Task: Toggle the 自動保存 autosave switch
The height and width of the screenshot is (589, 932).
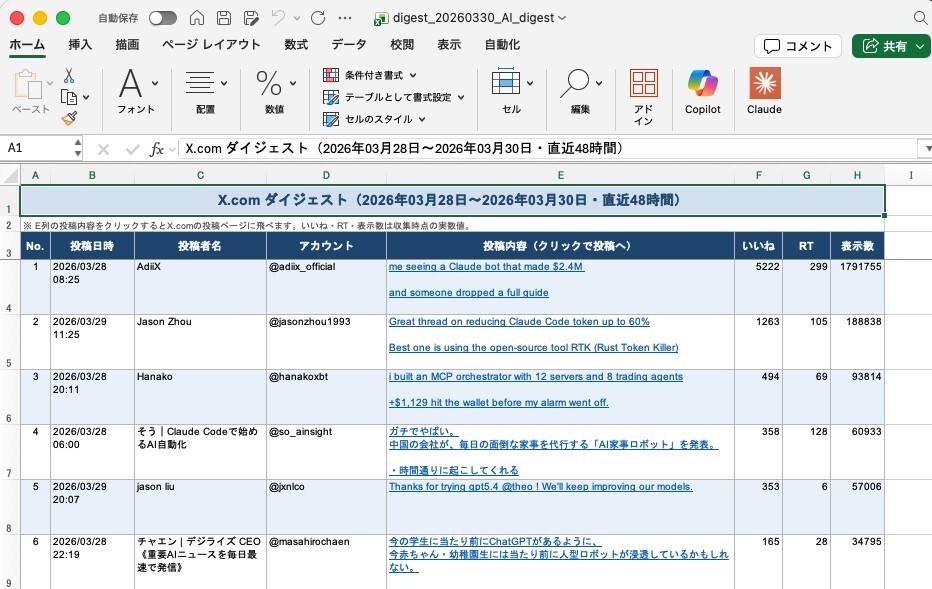Action: click(162, 18)
